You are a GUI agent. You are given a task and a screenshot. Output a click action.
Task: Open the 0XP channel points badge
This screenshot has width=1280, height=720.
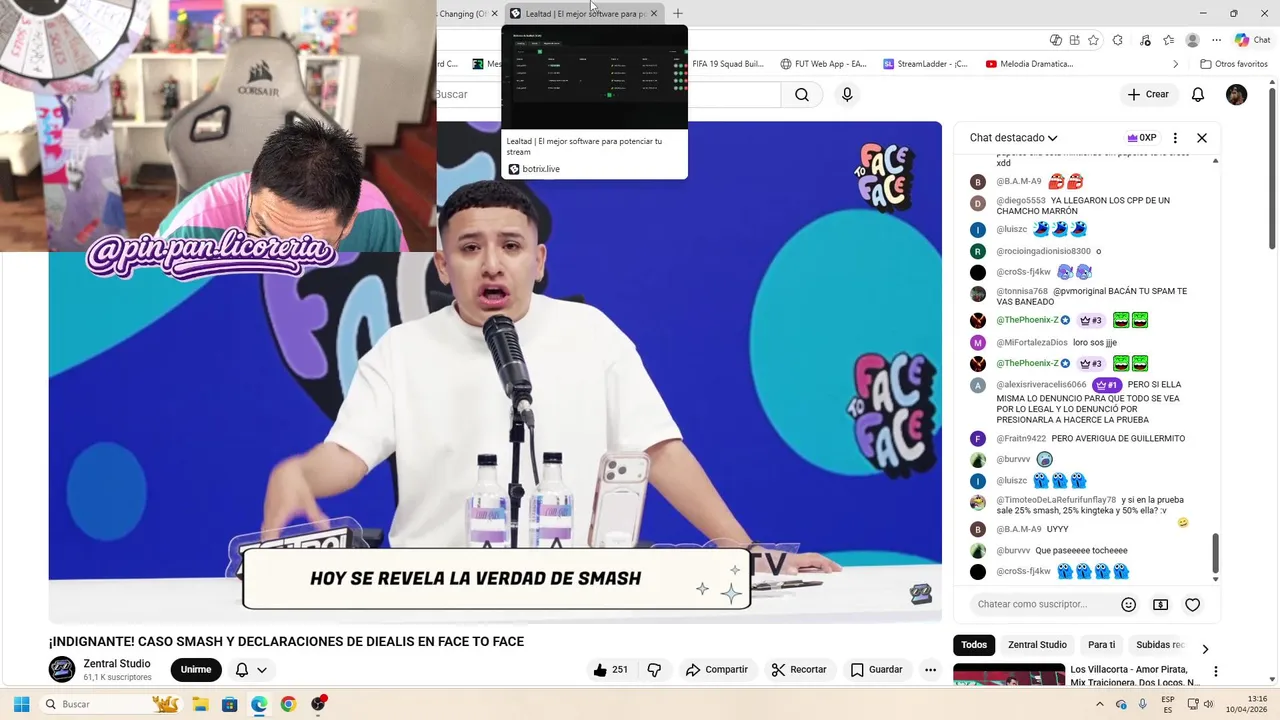tap(1141, 138)
